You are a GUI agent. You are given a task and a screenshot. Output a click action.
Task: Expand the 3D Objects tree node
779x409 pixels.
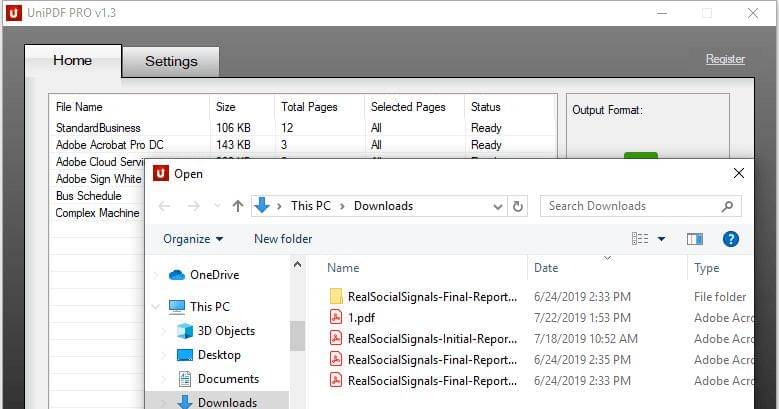coord(164,331)
